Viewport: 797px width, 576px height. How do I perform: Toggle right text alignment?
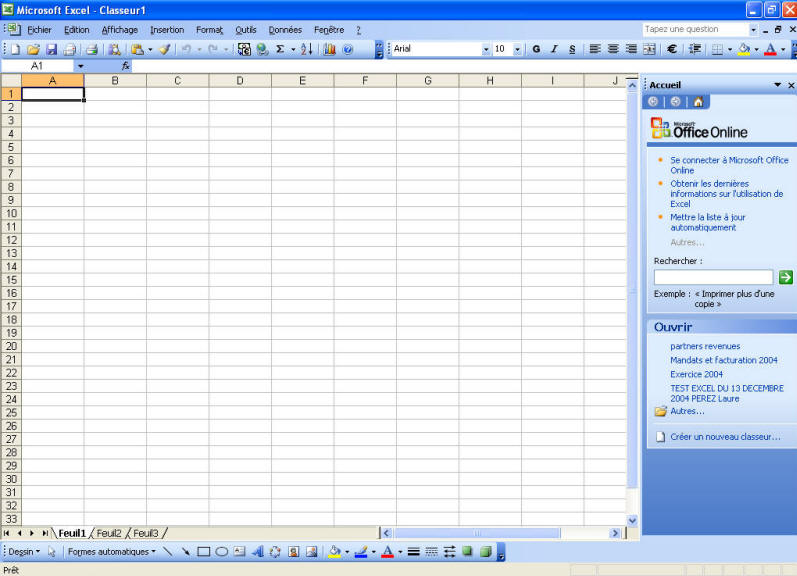(x=631, y=49)
